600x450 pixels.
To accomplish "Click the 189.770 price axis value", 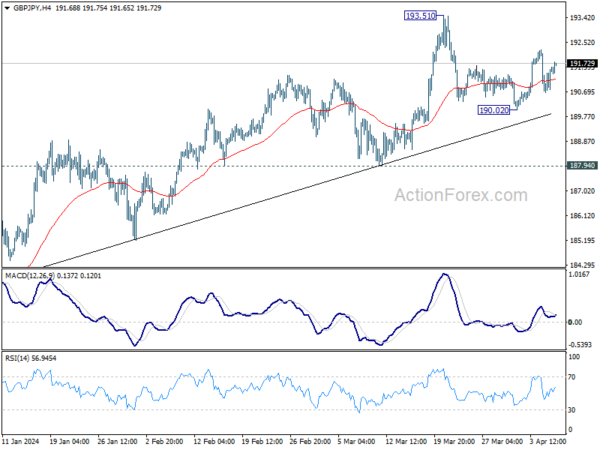I will pyautogui.click(x=582, y=117).
